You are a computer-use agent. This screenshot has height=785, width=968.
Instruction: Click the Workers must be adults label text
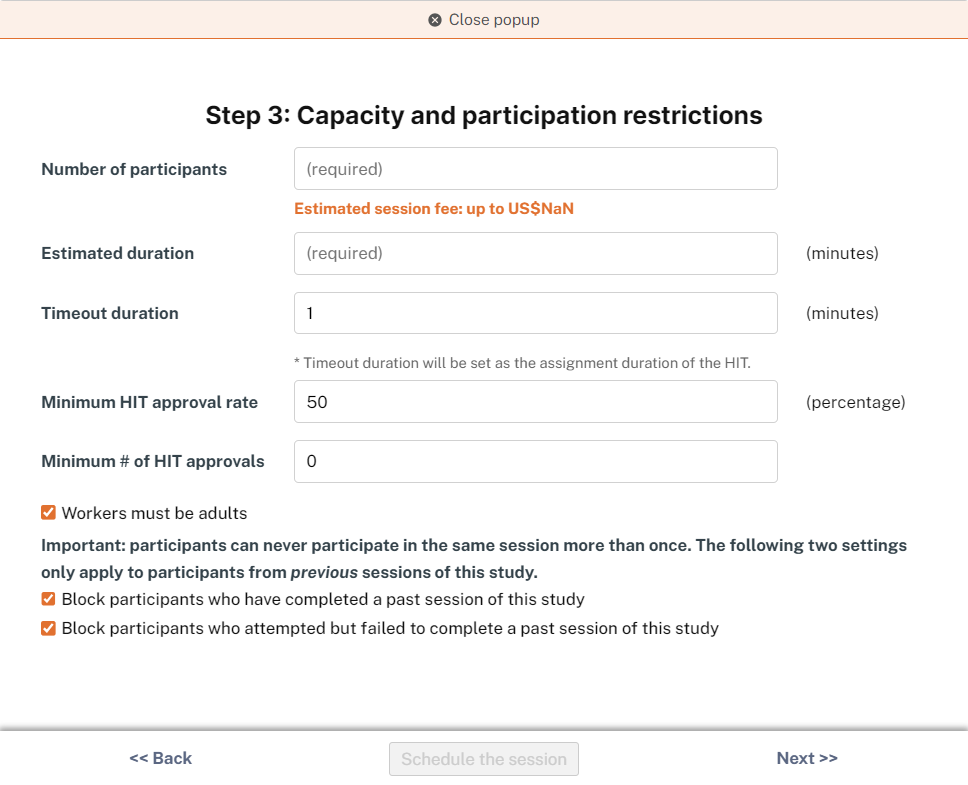click(x=154, y=513)
